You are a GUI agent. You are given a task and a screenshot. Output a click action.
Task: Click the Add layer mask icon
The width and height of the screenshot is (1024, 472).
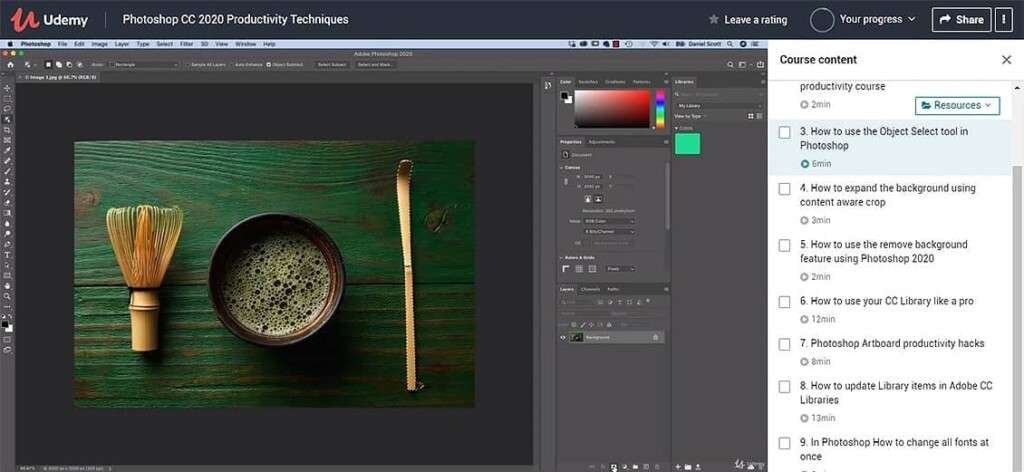[x=613, y=467]
